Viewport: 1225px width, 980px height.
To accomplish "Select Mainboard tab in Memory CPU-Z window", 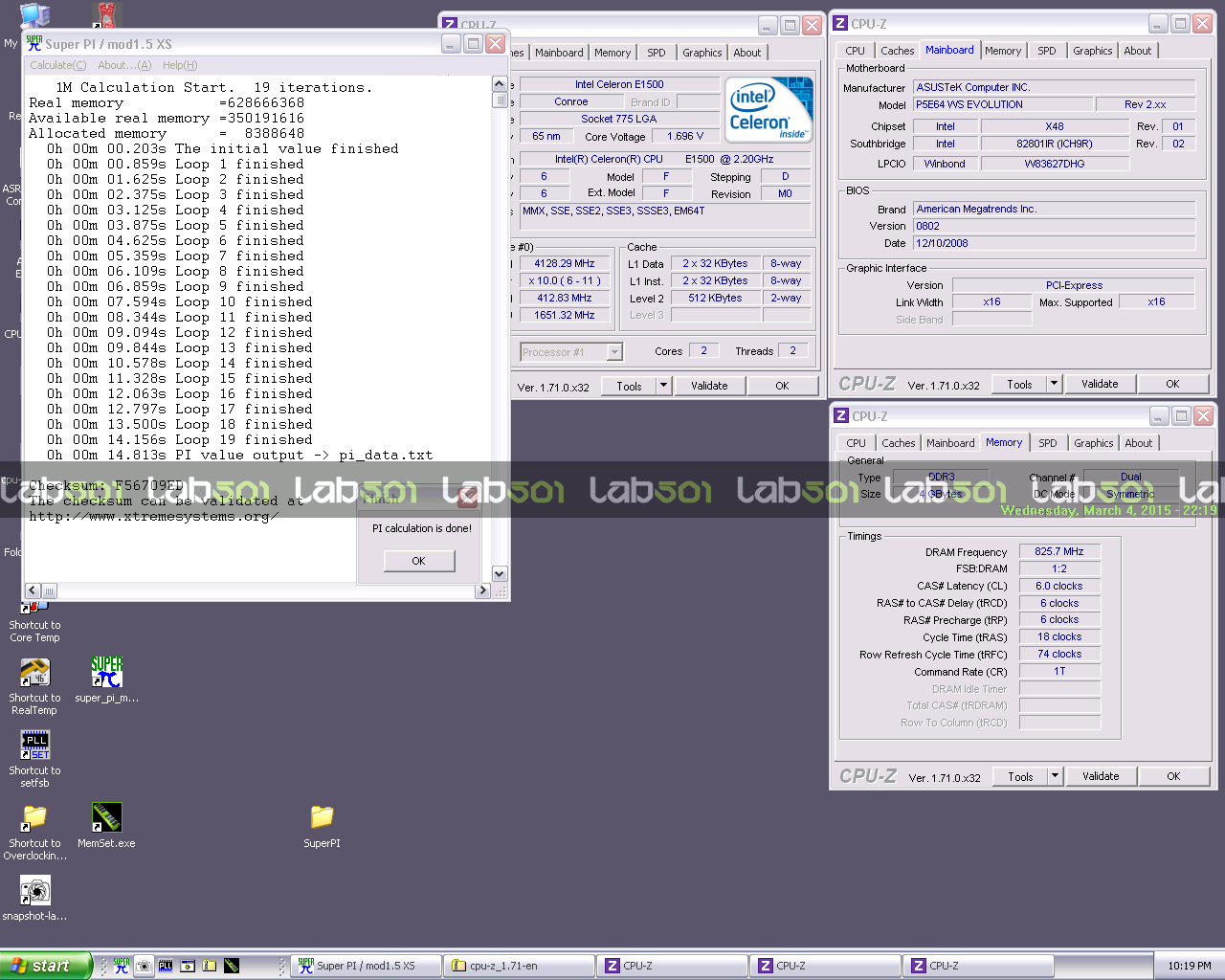I will (950, 443).
